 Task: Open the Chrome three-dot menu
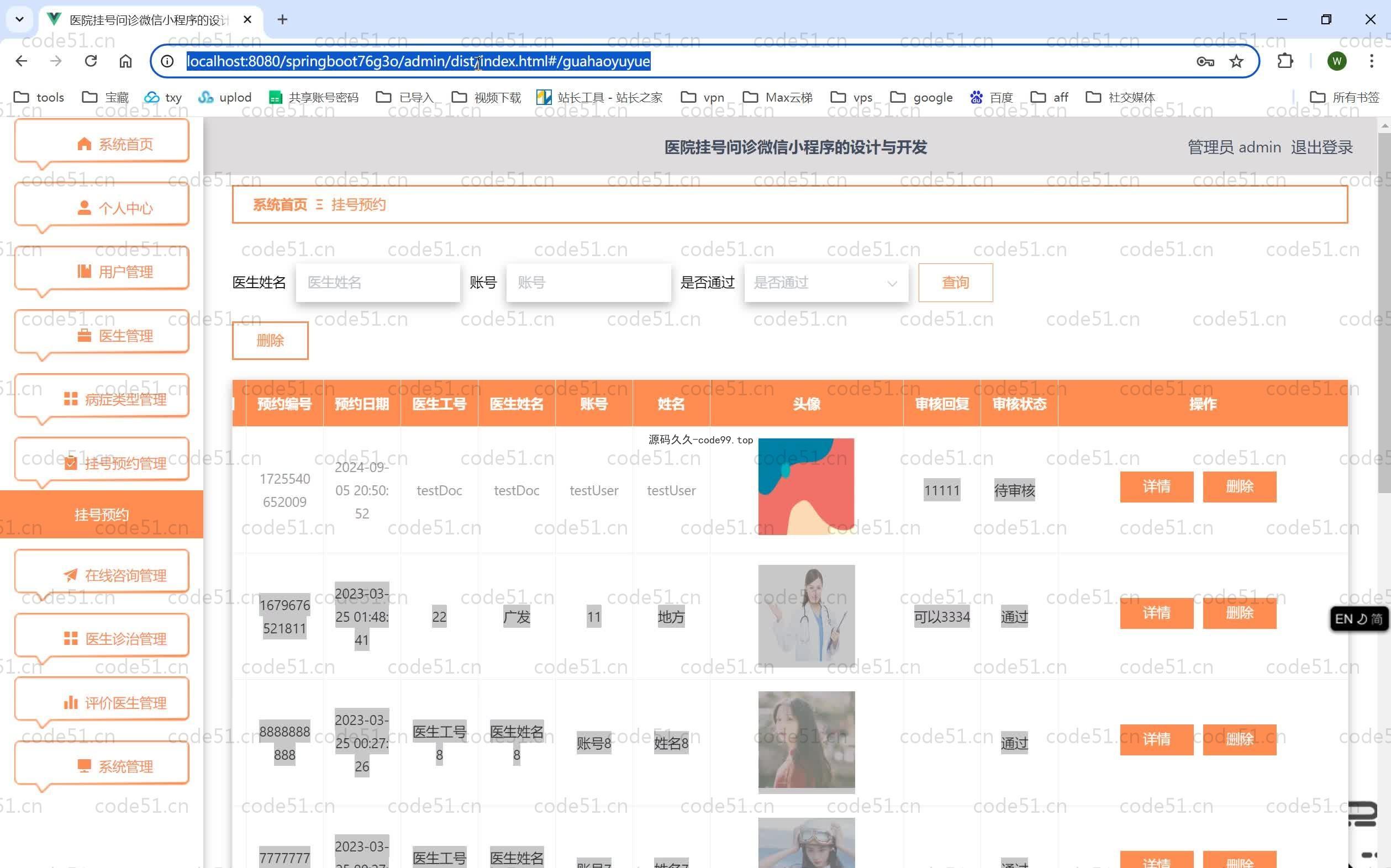[x=1372, y=61]
